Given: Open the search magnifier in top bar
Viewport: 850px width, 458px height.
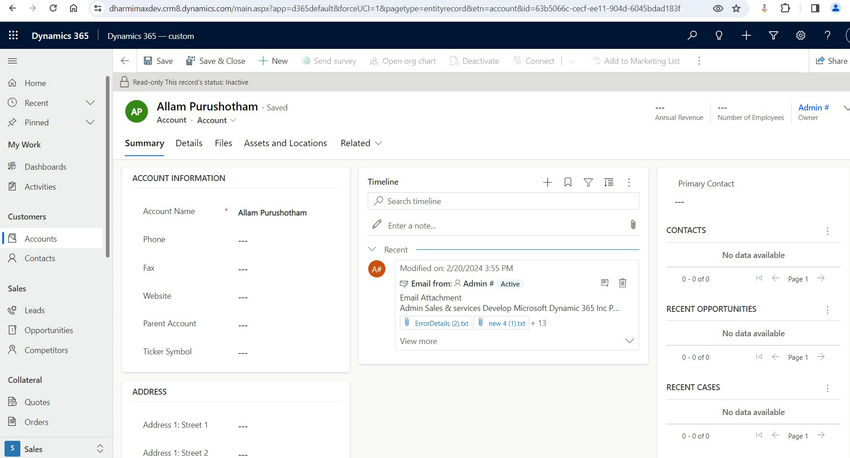Looking at the screenshot, I should [x=692, y=35].
